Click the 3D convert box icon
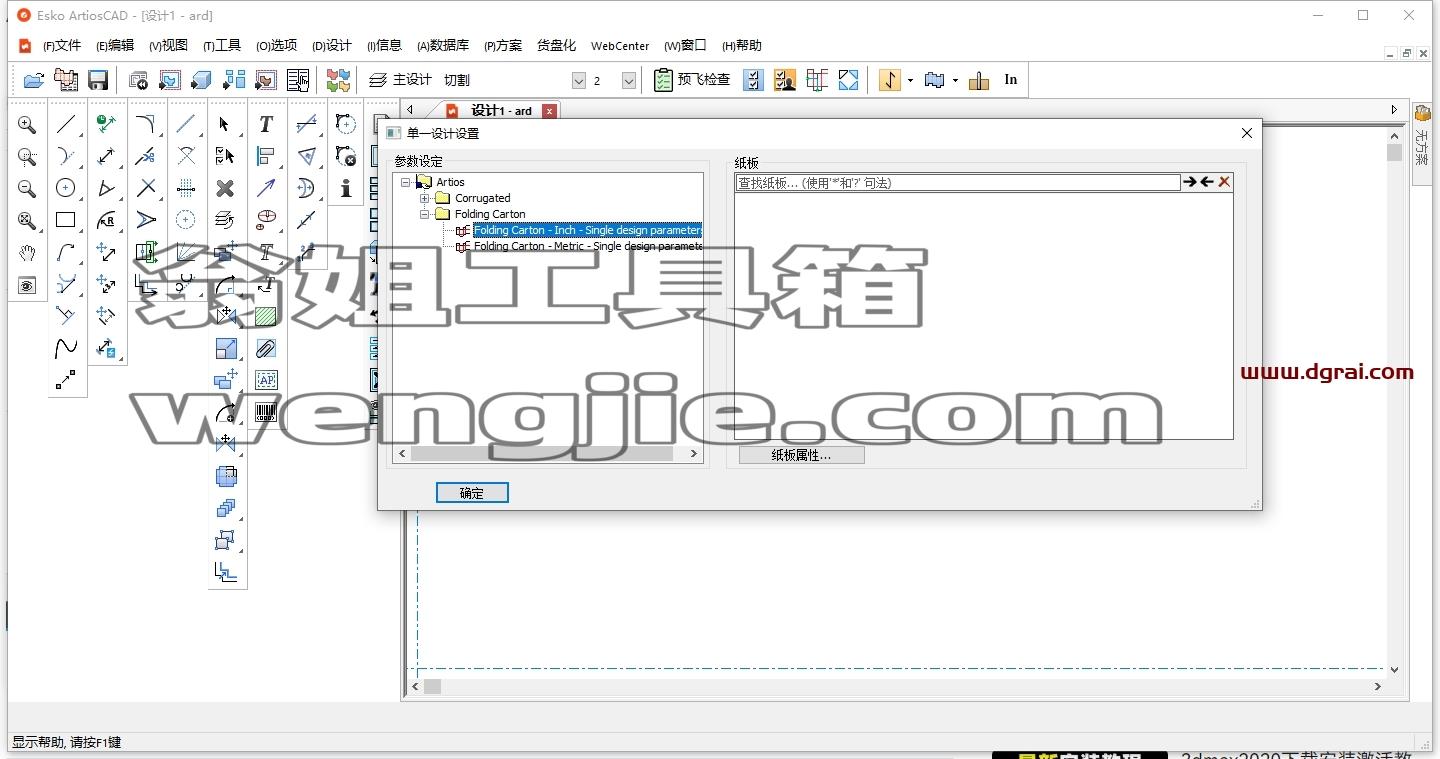 tap(202, 80)
